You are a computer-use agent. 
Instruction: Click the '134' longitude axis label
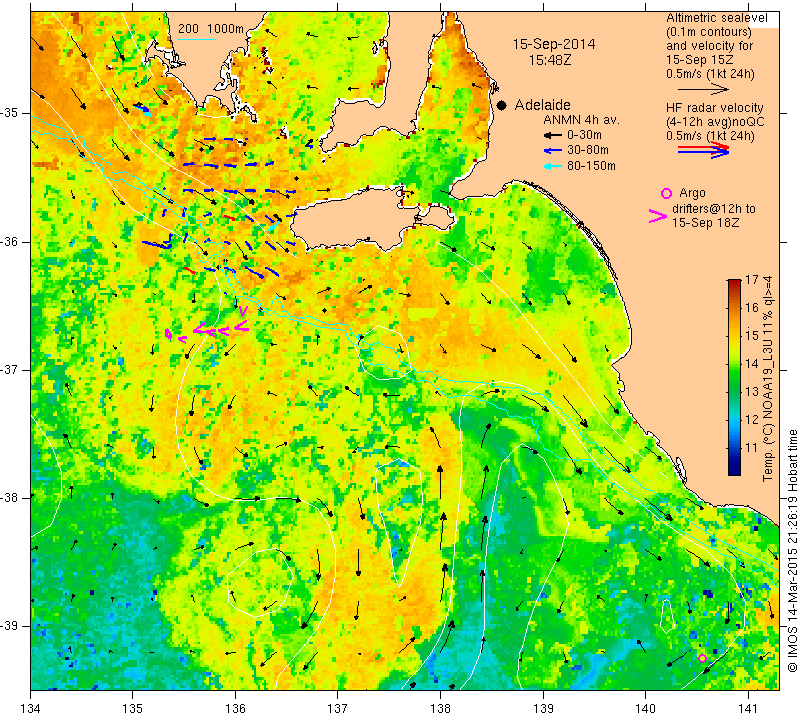[x=31, y=709]
